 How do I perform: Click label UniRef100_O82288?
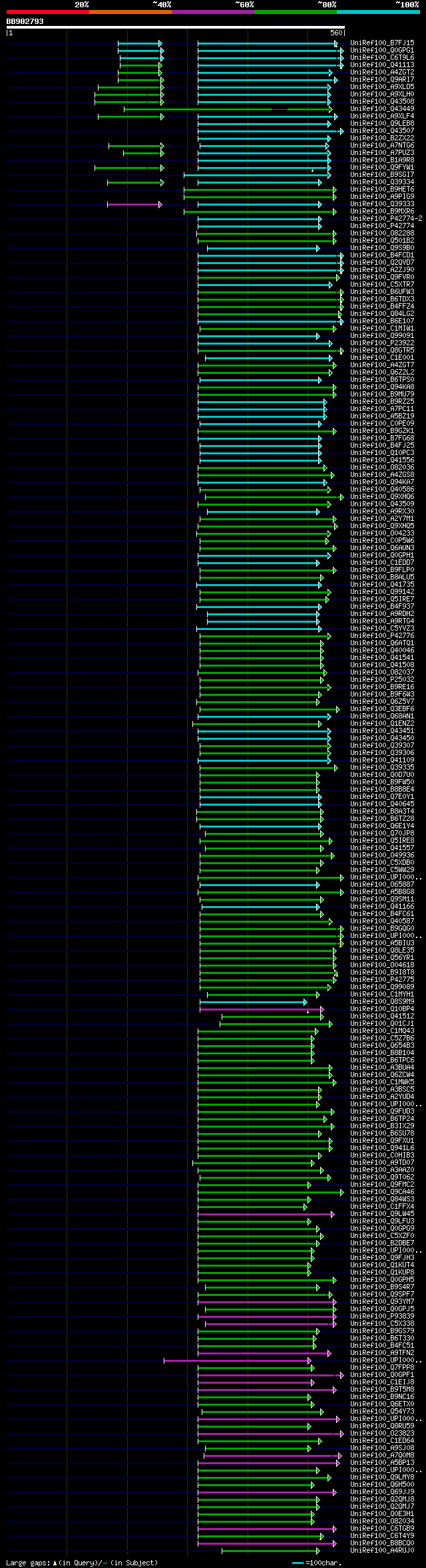tap(382, 233)
